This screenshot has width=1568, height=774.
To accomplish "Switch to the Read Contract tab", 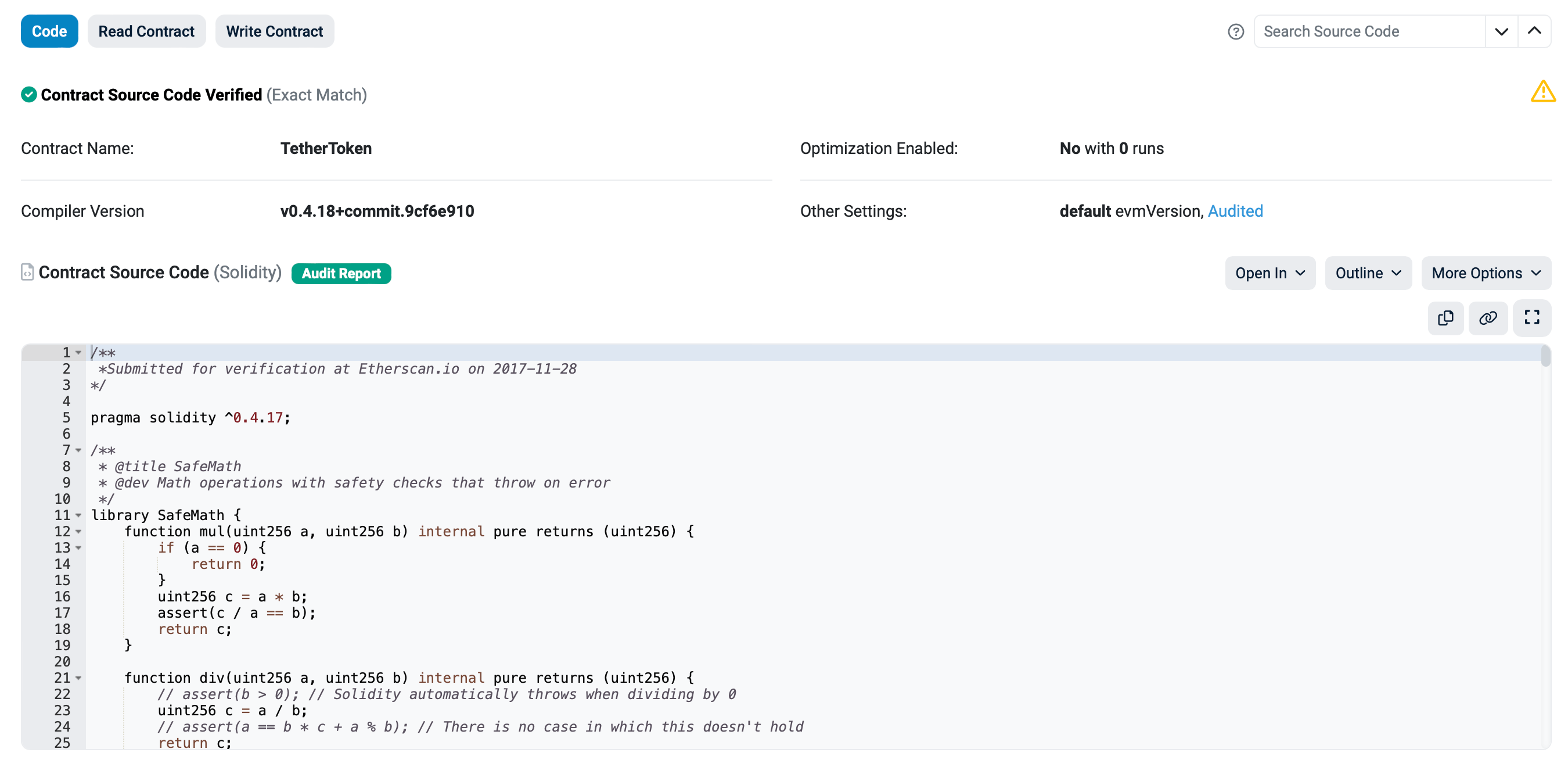I will coord(146,31).
